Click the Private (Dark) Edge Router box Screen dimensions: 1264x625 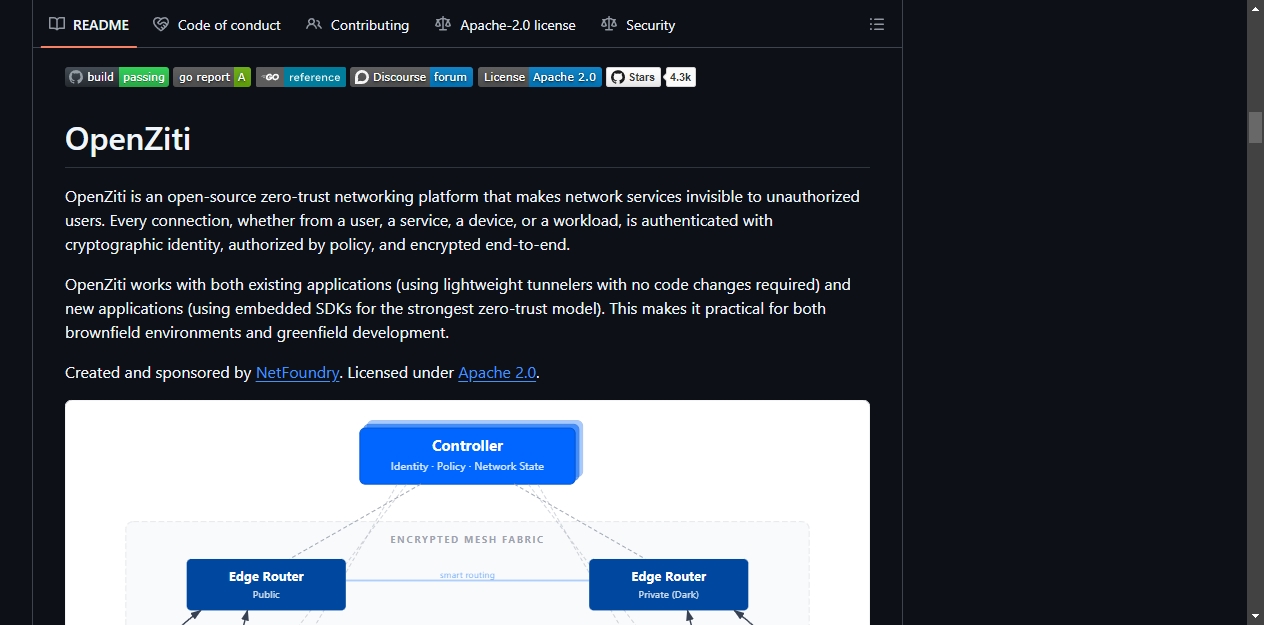(668, 585)
